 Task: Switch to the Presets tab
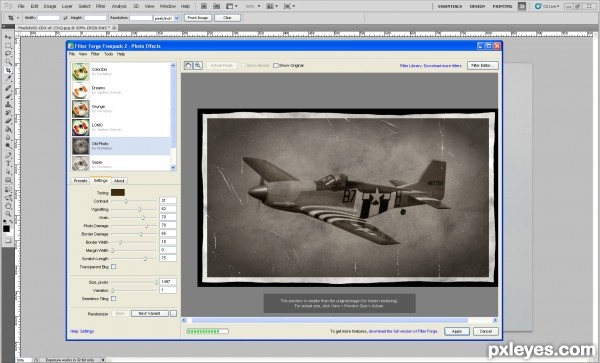coord(80,181)
